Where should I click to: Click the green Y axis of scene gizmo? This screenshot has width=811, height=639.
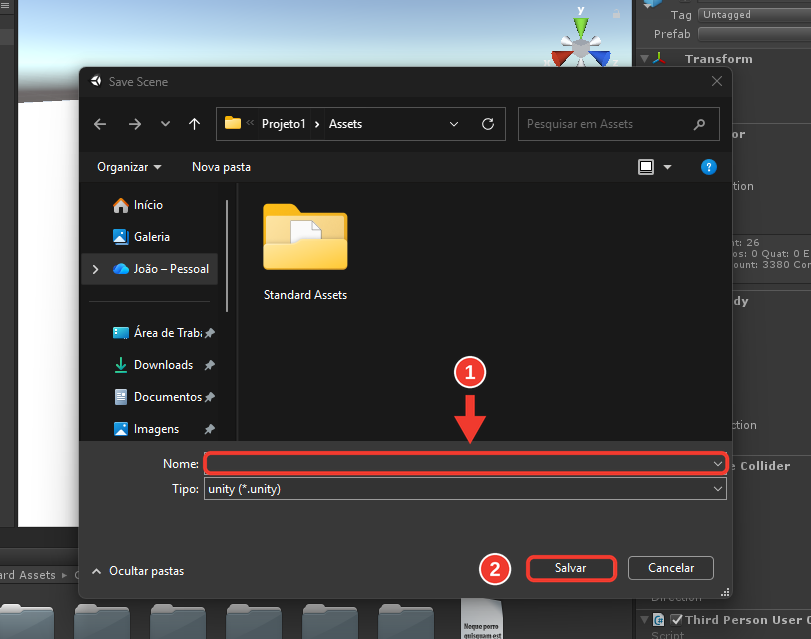[581, 25]
